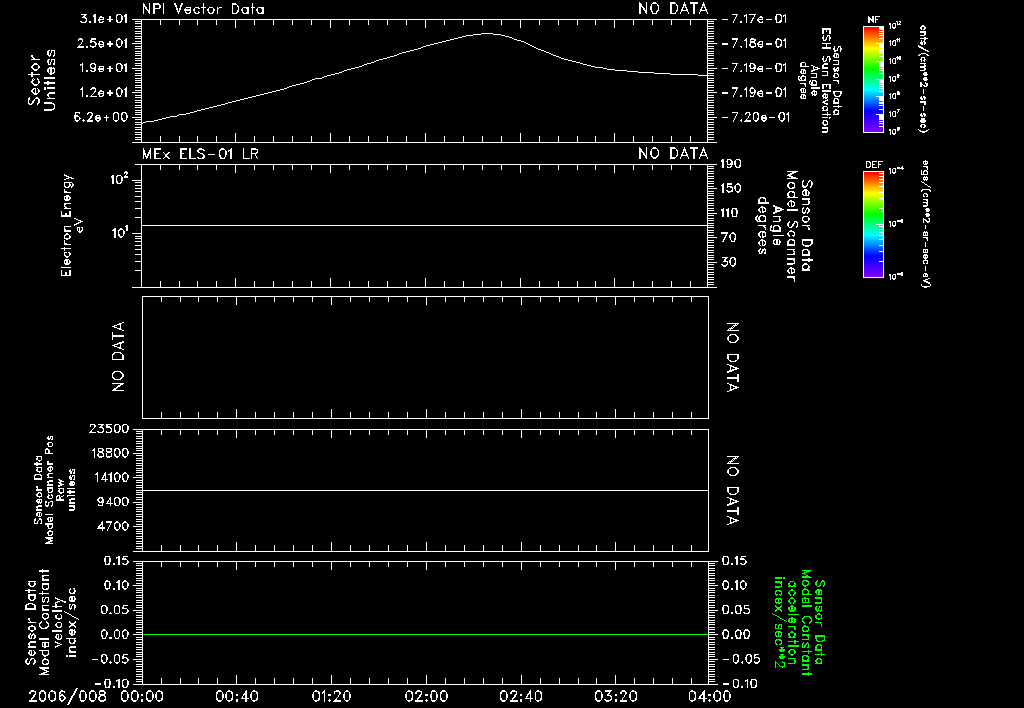Click the '-7.17e-01' elevation tick value
This screenshot has width=1024, height=708.
(754, 19)
